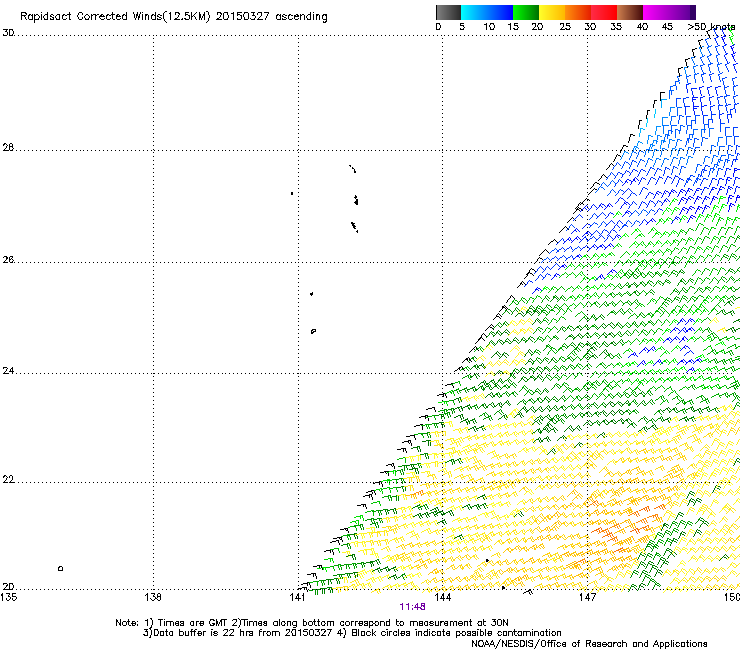This screenshot has height=650, width=740.
Task: Click the longitude label '141'
Action: pos(298,597)
